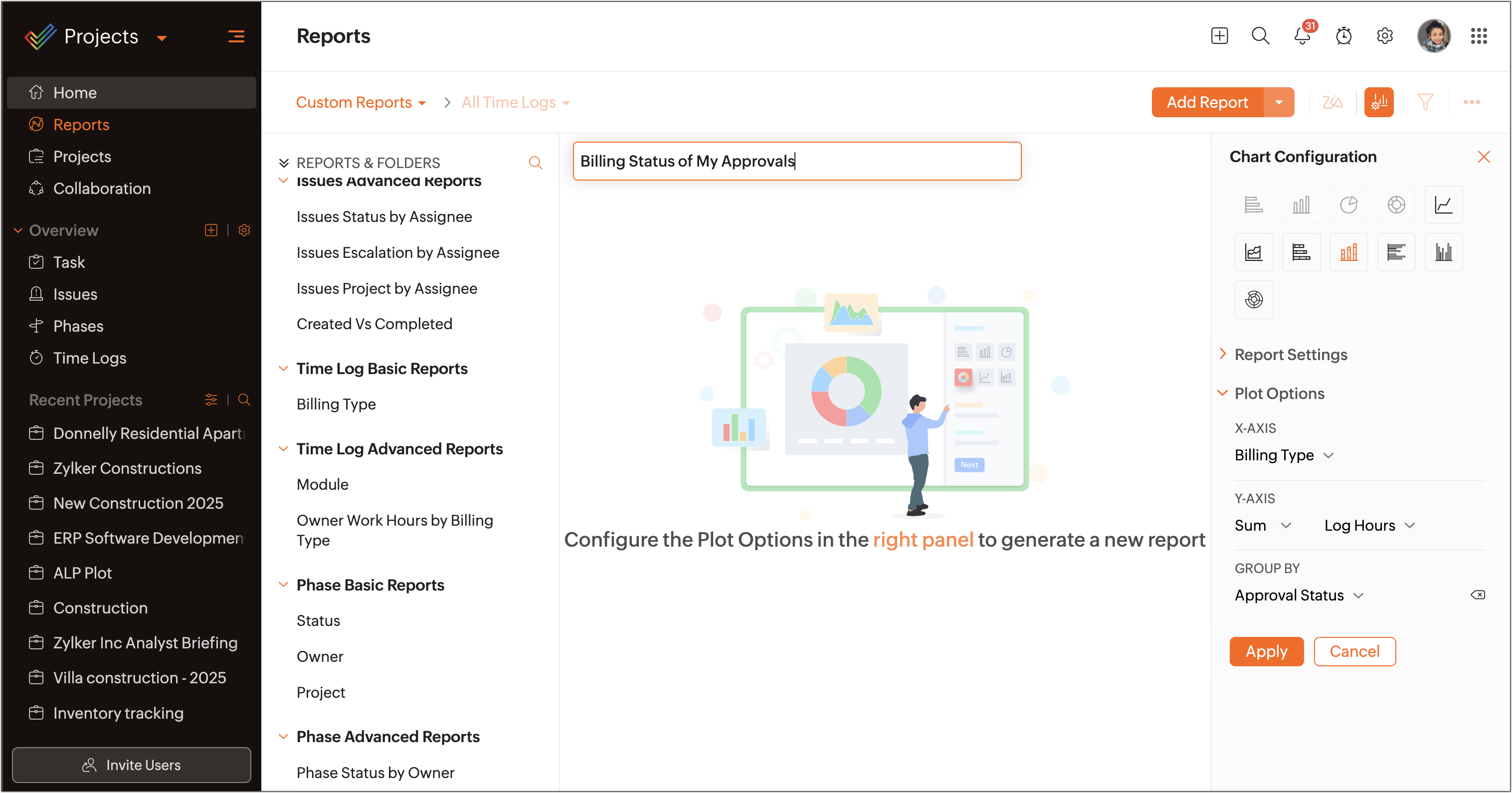
Task: Open the timer clock icon
Action: 1343,36
